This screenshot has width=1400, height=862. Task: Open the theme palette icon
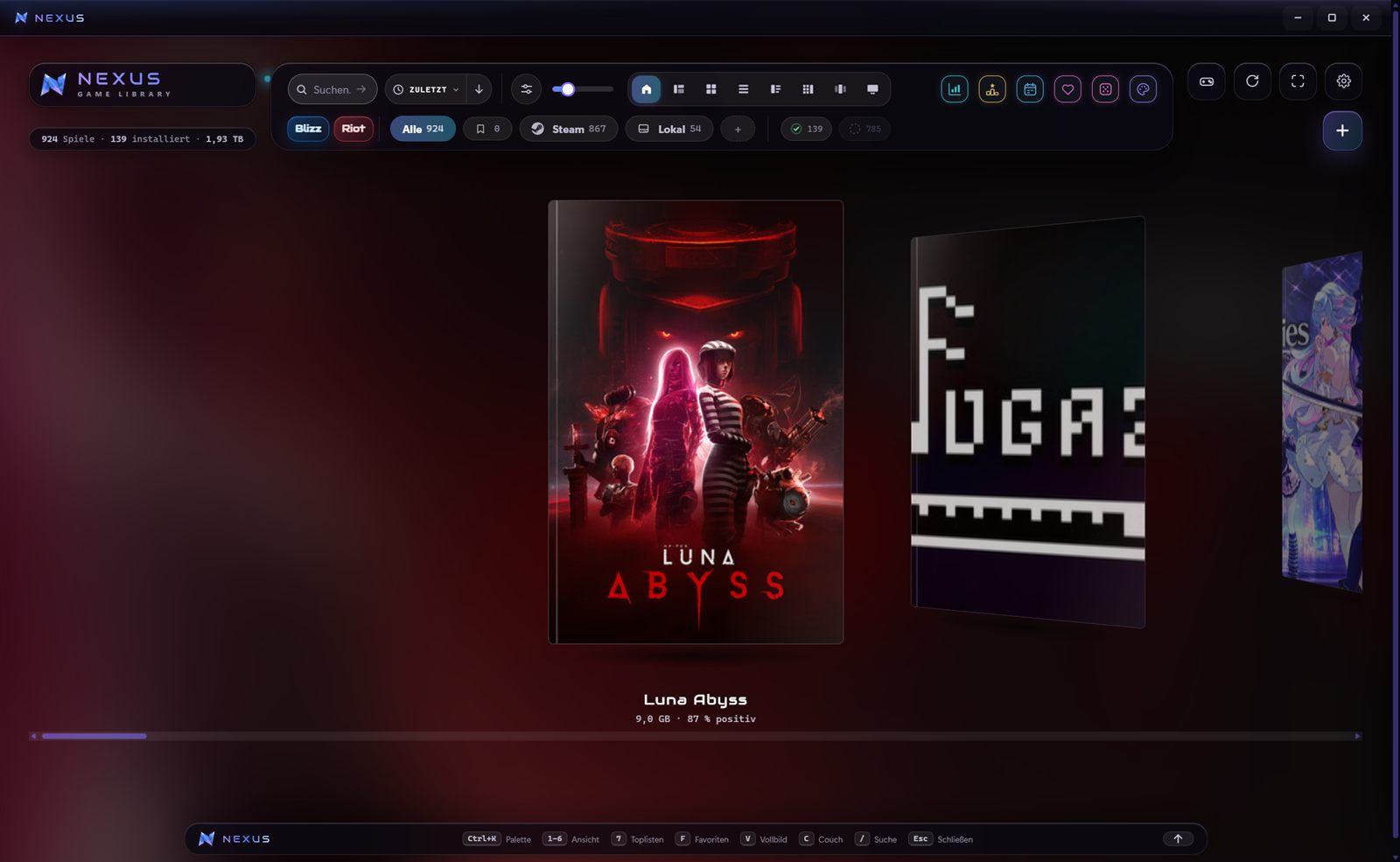(x=1143, y=89)
